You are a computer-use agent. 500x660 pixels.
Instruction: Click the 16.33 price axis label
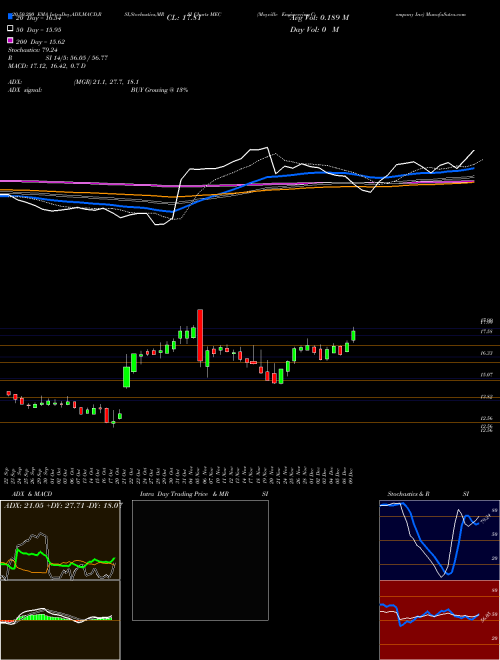[x=487, y=354]
